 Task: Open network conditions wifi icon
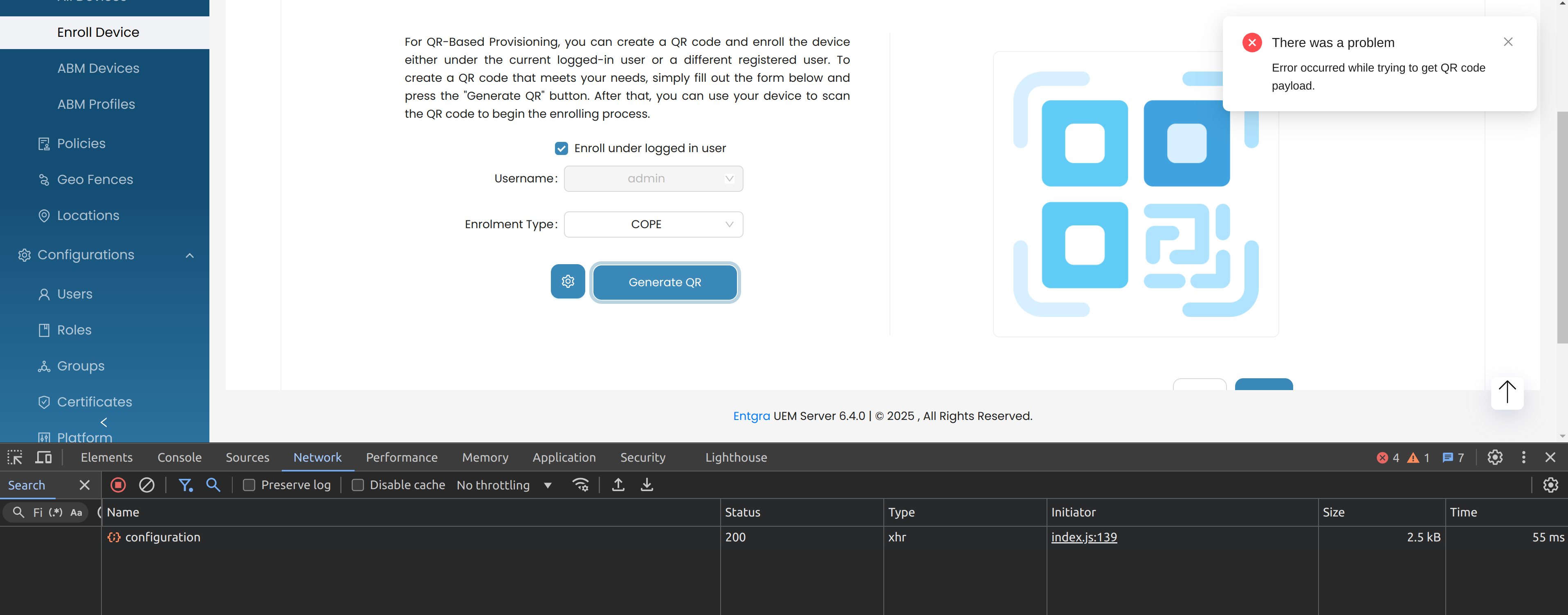(x=581, y=485)
